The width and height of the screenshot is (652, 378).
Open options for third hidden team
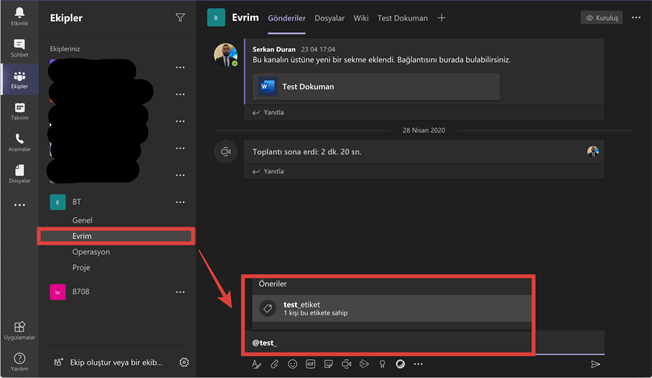[x=180, y=121]
